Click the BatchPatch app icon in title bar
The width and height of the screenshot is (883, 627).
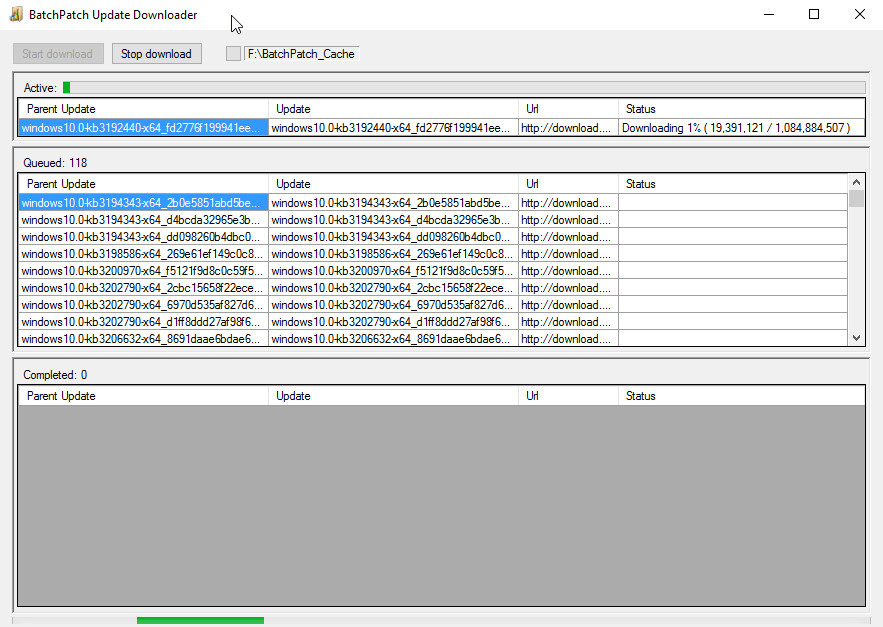point(16,14)
